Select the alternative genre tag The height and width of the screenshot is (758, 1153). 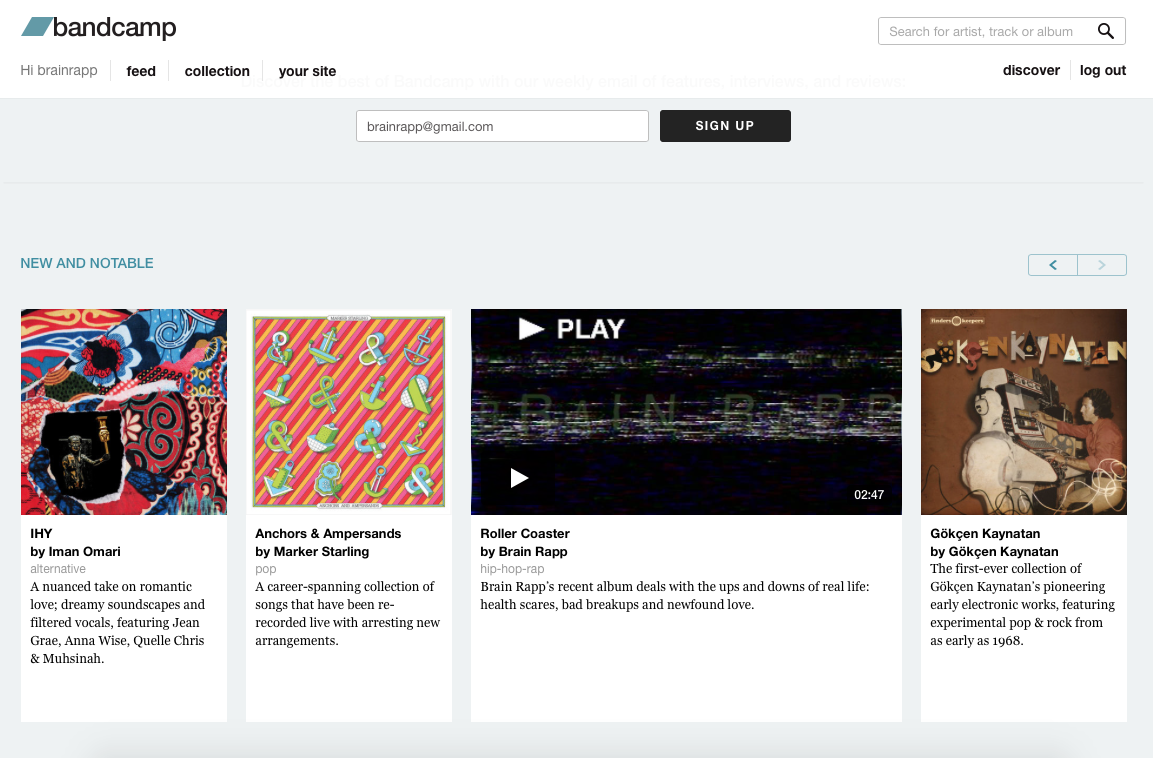tap(58, 569)
